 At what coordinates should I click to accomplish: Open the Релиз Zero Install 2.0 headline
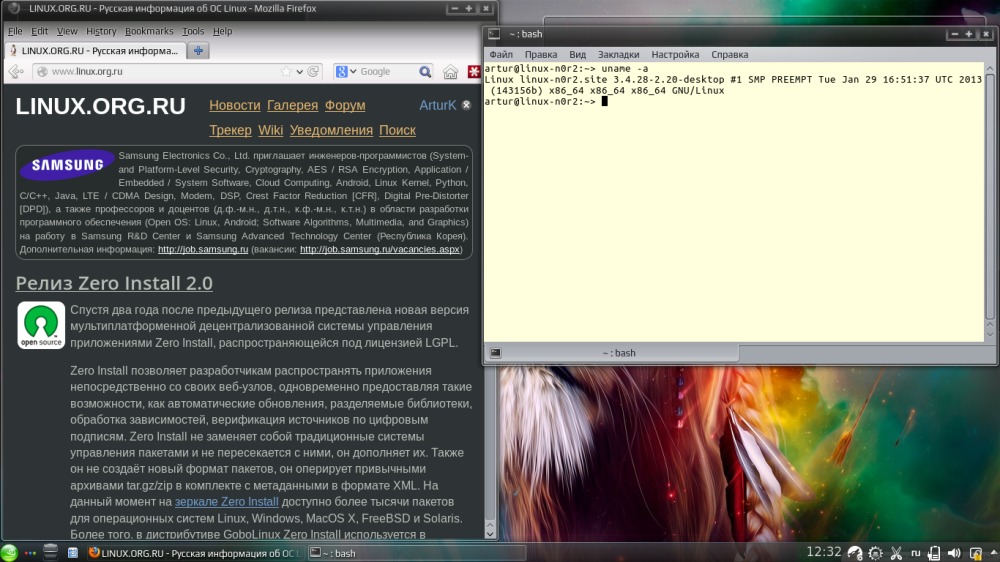click(x=114, y=283)
